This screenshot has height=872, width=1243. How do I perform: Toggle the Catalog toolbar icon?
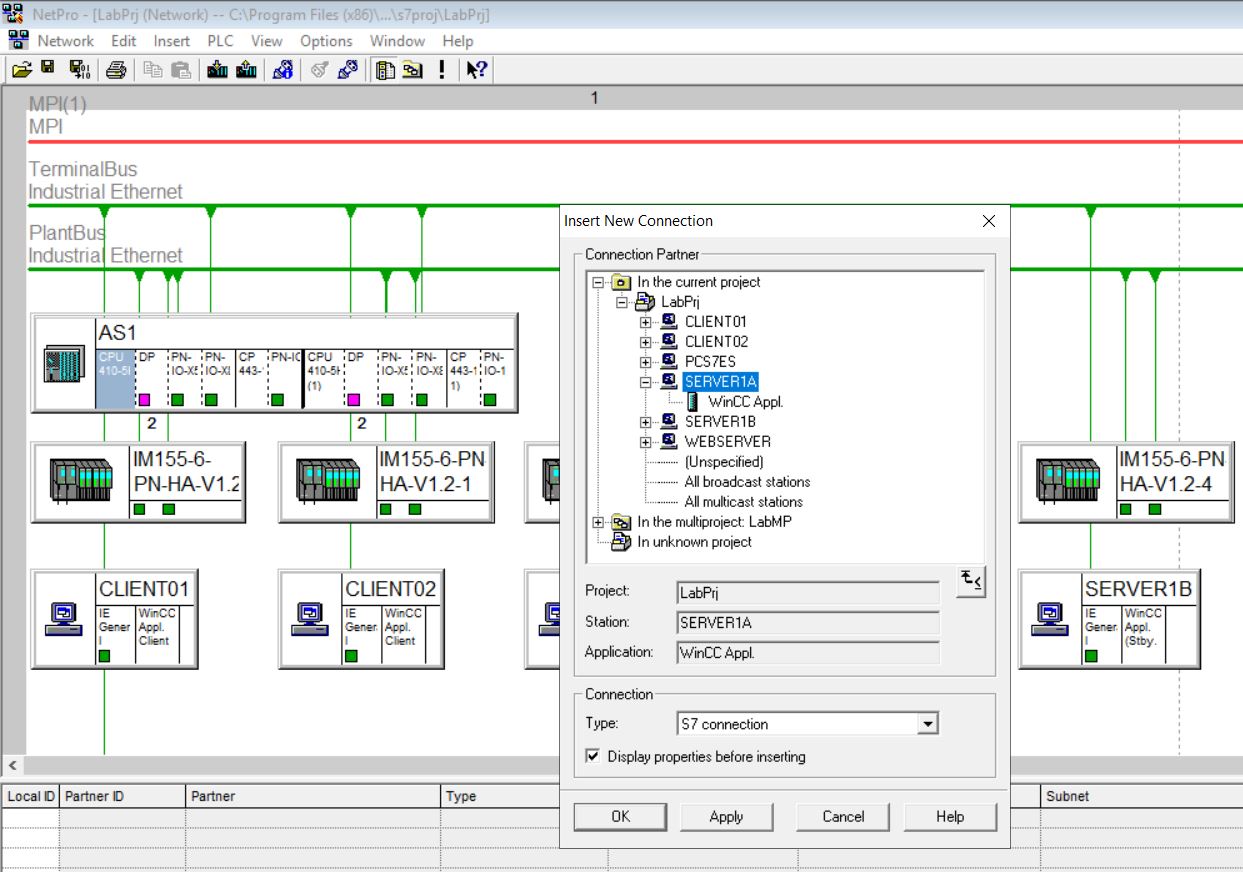[385, 69]
